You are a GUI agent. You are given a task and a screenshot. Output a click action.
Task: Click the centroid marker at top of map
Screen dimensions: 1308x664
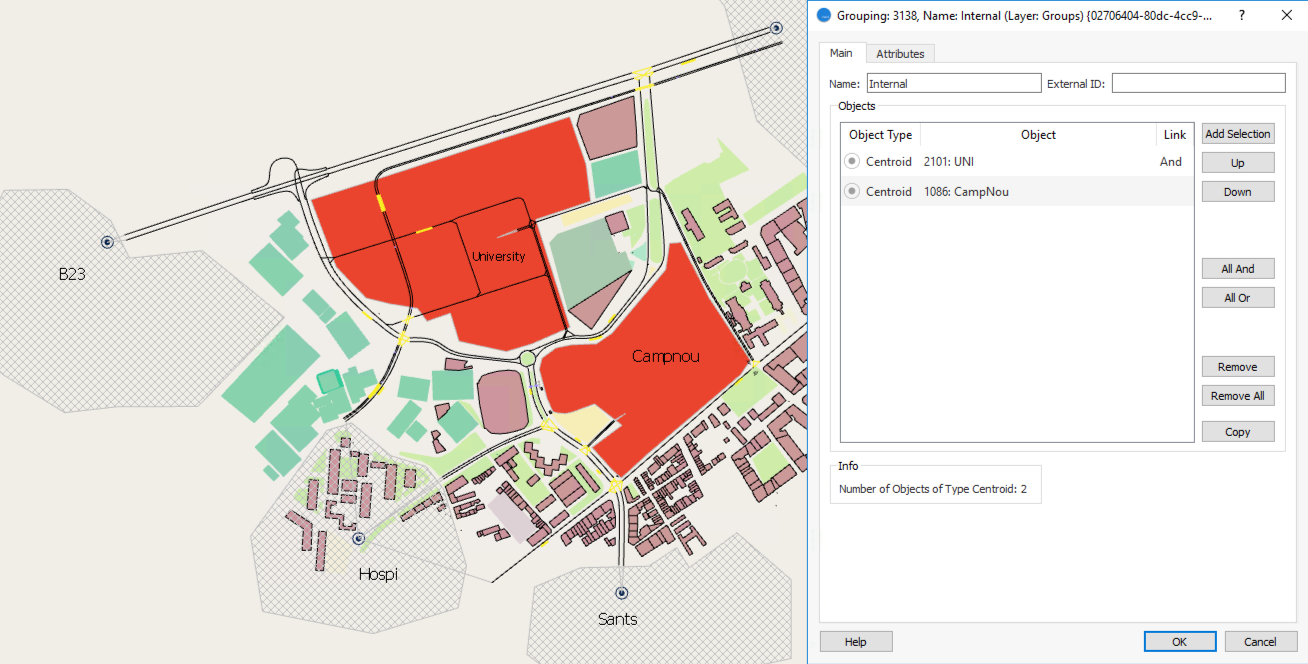(776, 28)
